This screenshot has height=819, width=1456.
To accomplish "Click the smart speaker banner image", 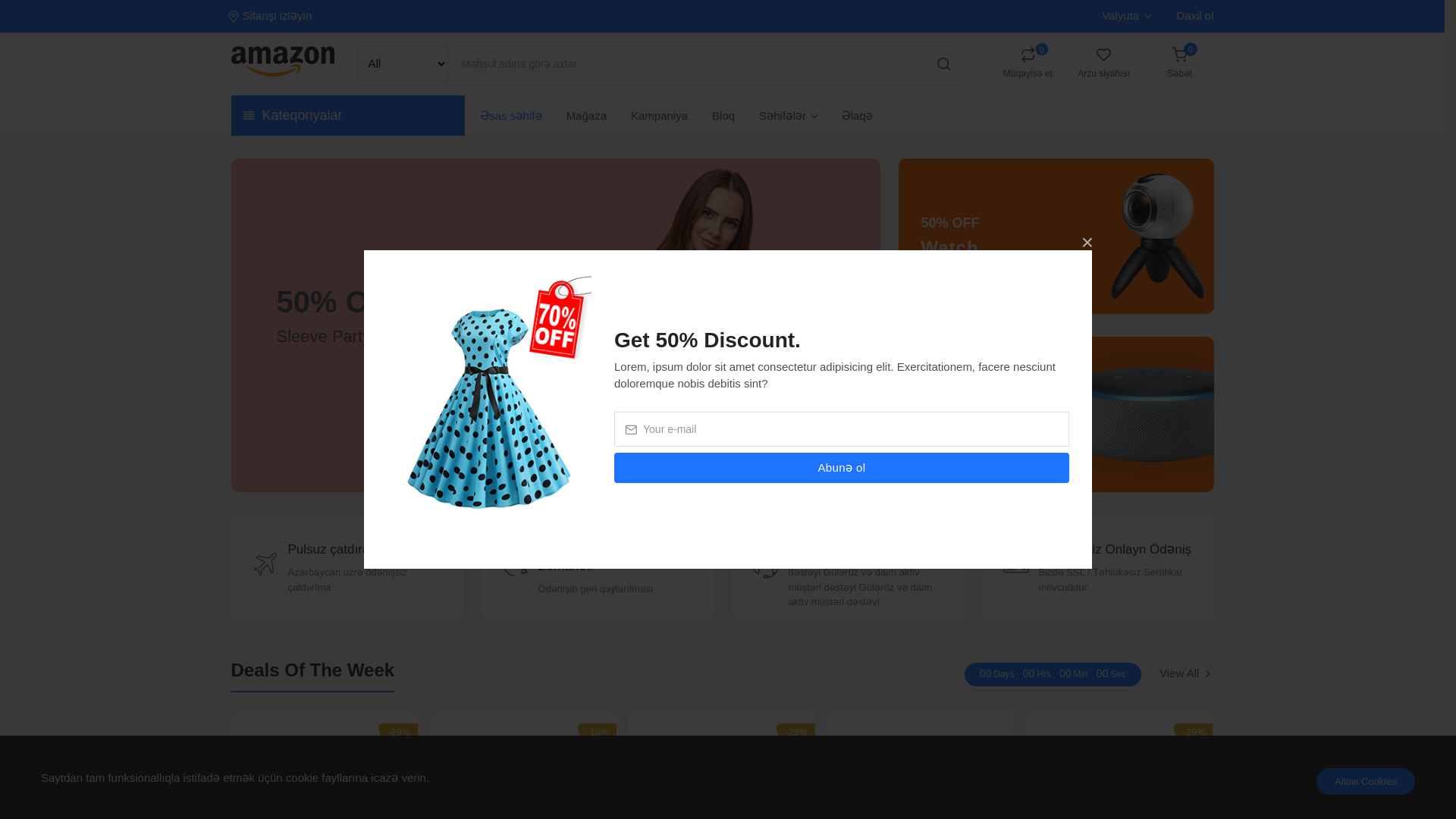I will pos(1153,415).
